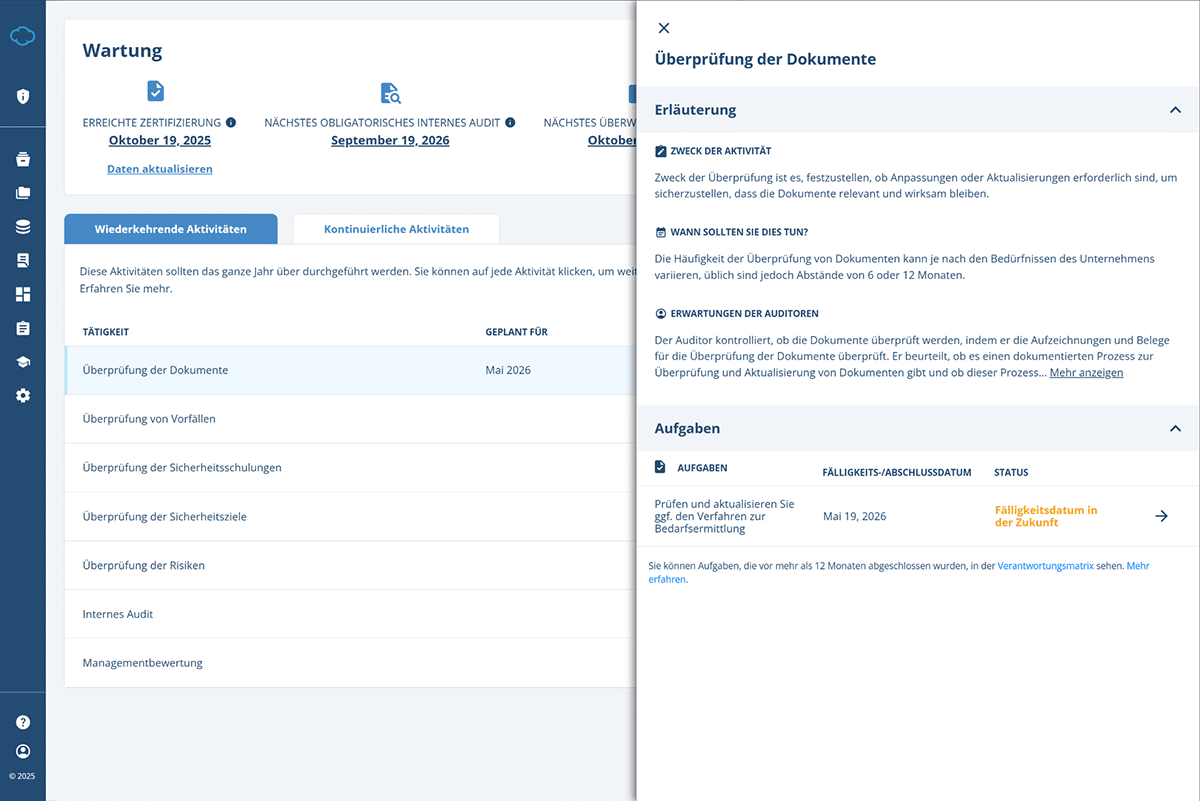Select the Internes Audit activity row
The image size is (1200, 801).
coord(118,614)
